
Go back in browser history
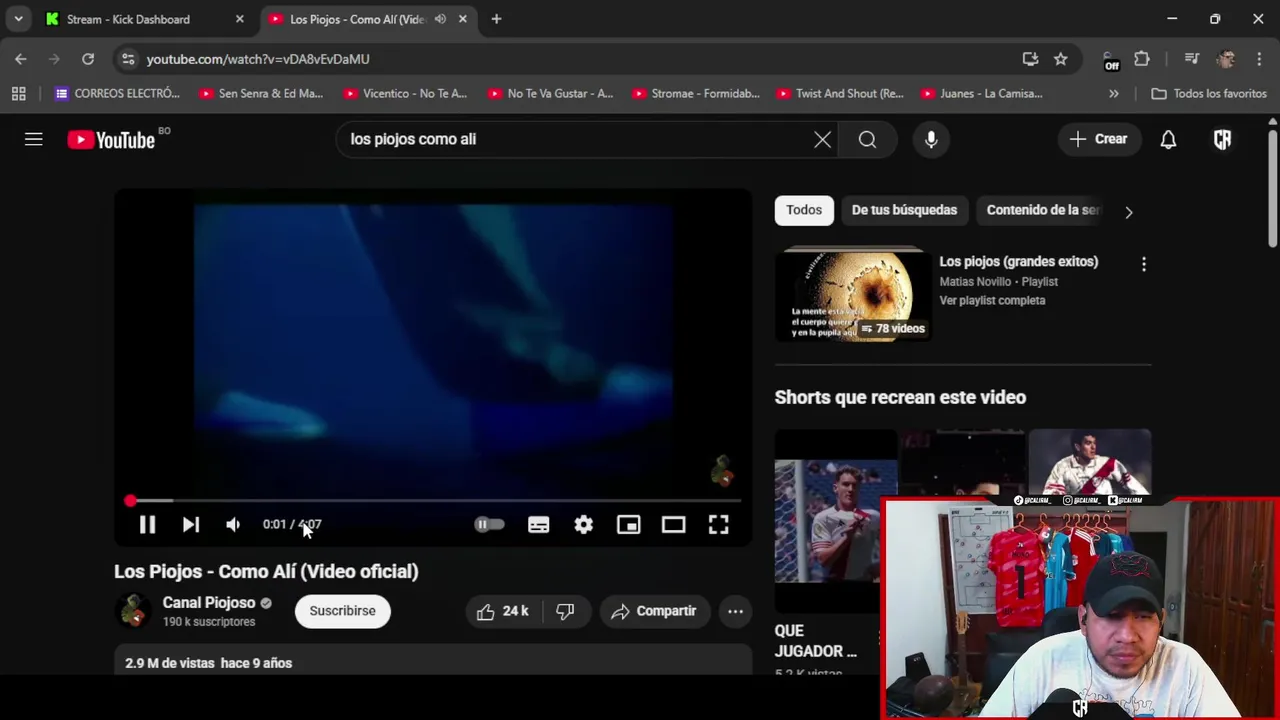pyautogui.click(x=21, y=59)
